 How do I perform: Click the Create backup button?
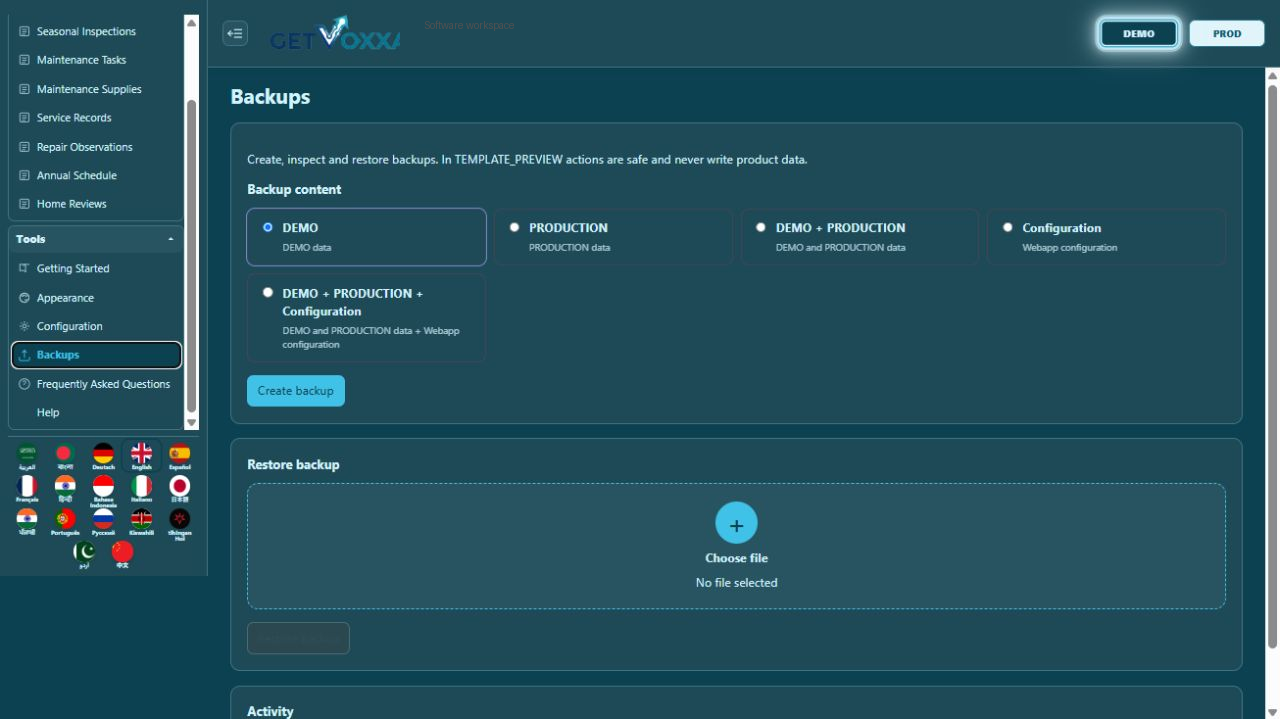pos(296,391)
